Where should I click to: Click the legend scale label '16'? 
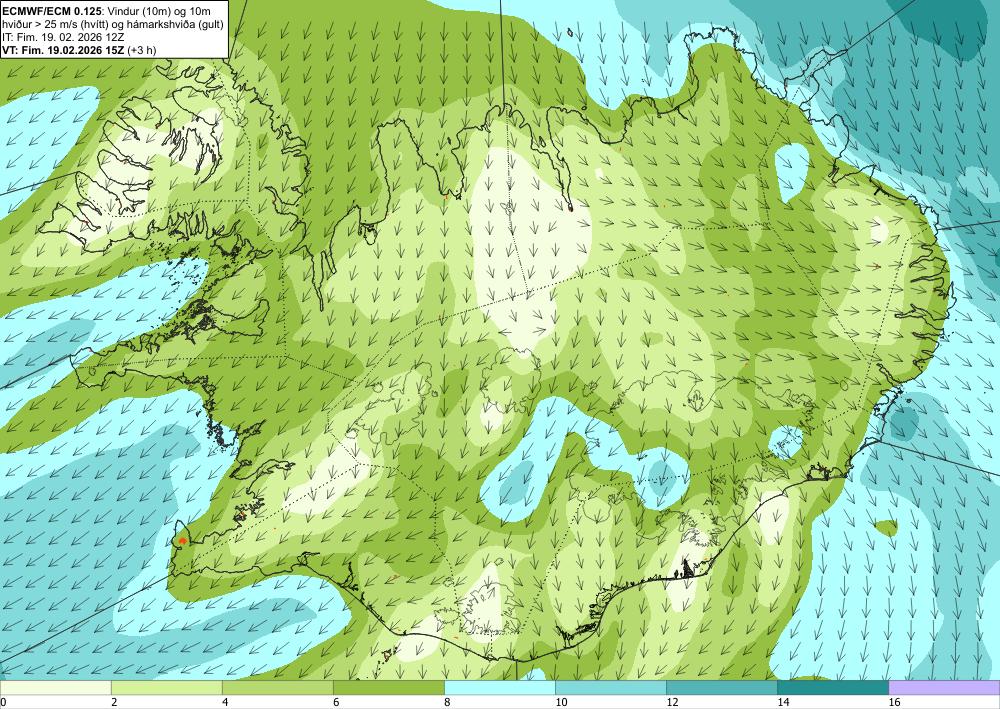pos(894,703)
